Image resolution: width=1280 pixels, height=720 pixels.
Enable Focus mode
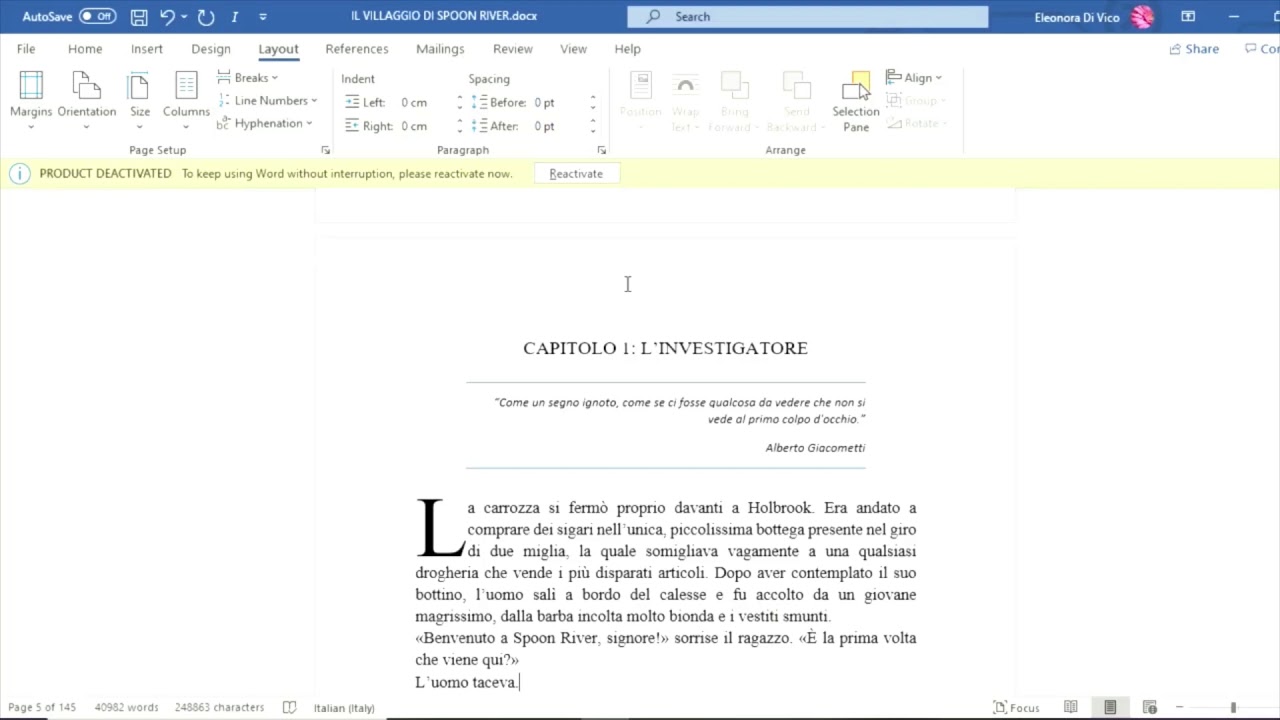[1016, 708]
